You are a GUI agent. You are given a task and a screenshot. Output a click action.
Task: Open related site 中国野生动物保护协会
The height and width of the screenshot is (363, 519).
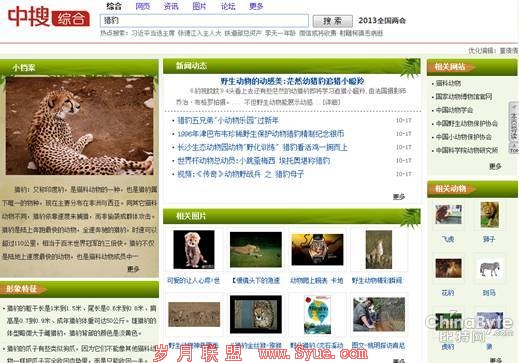[467, 123]
